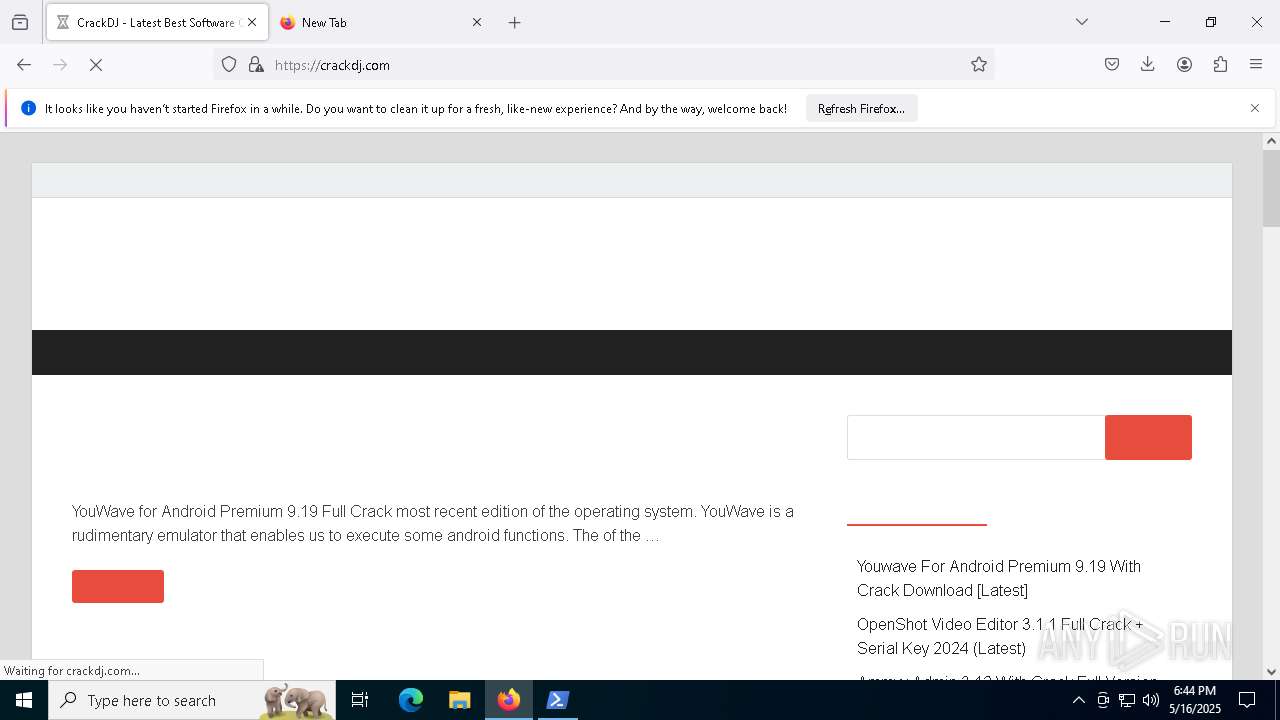This screenshot has width=1280, height=720.
Task: Open Firefox application menu
Action: pyautogui.click(x=1256, y=65)
